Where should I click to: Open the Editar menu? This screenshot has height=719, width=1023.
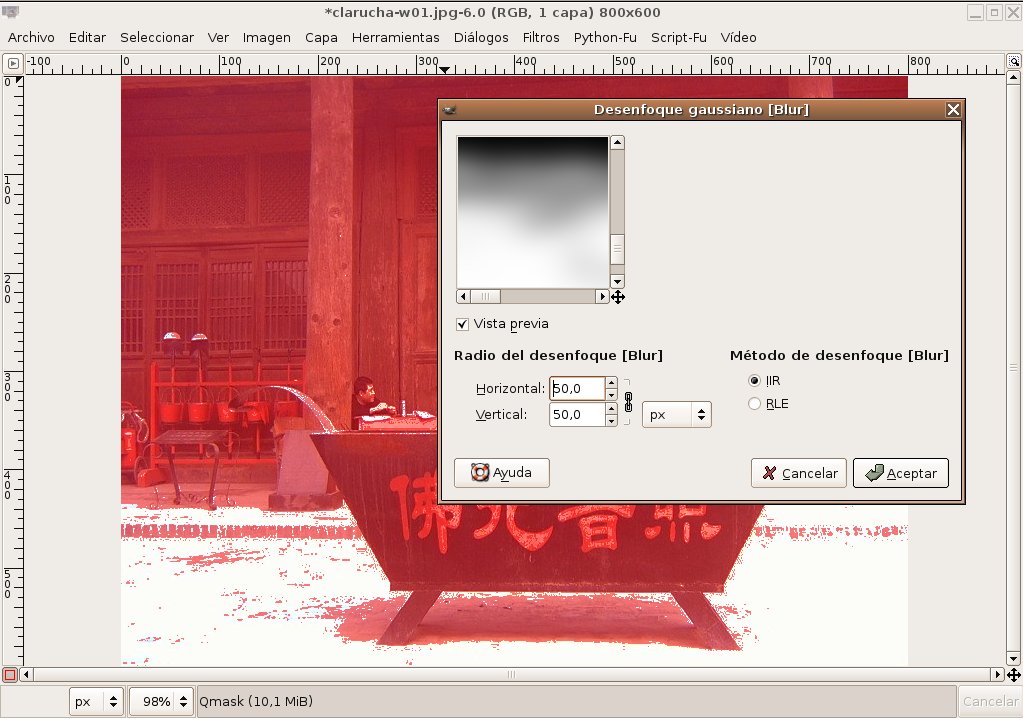click(87, 38)
